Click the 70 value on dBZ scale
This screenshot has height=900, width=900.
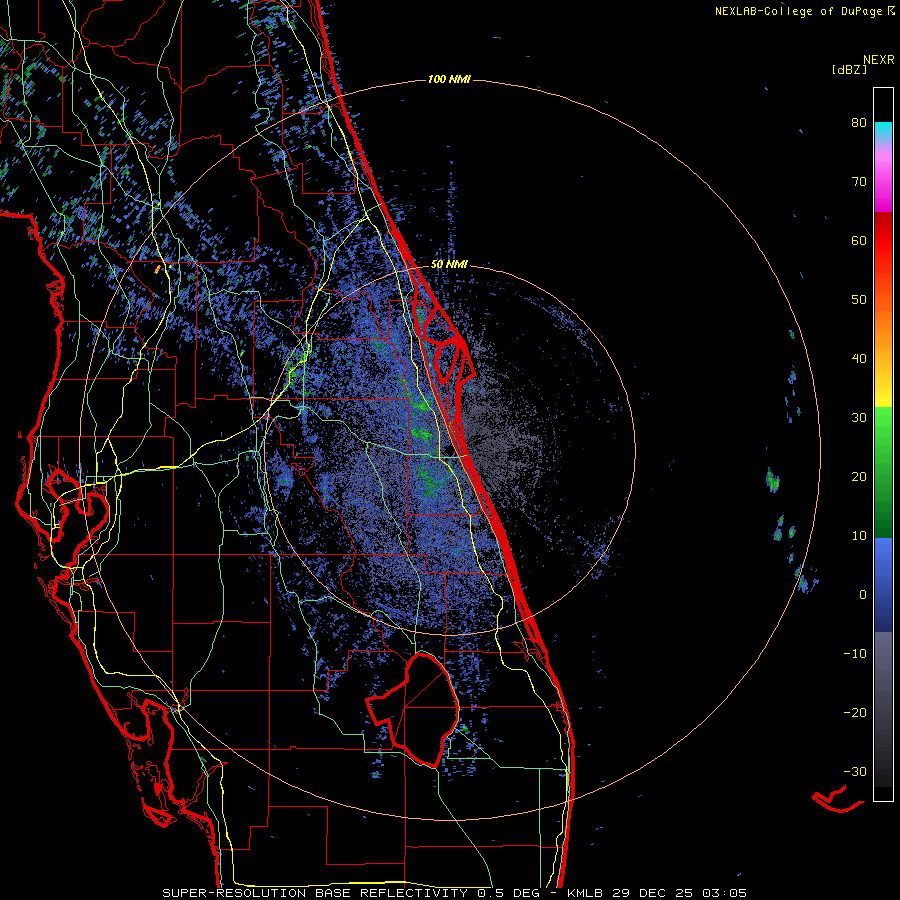859,181
